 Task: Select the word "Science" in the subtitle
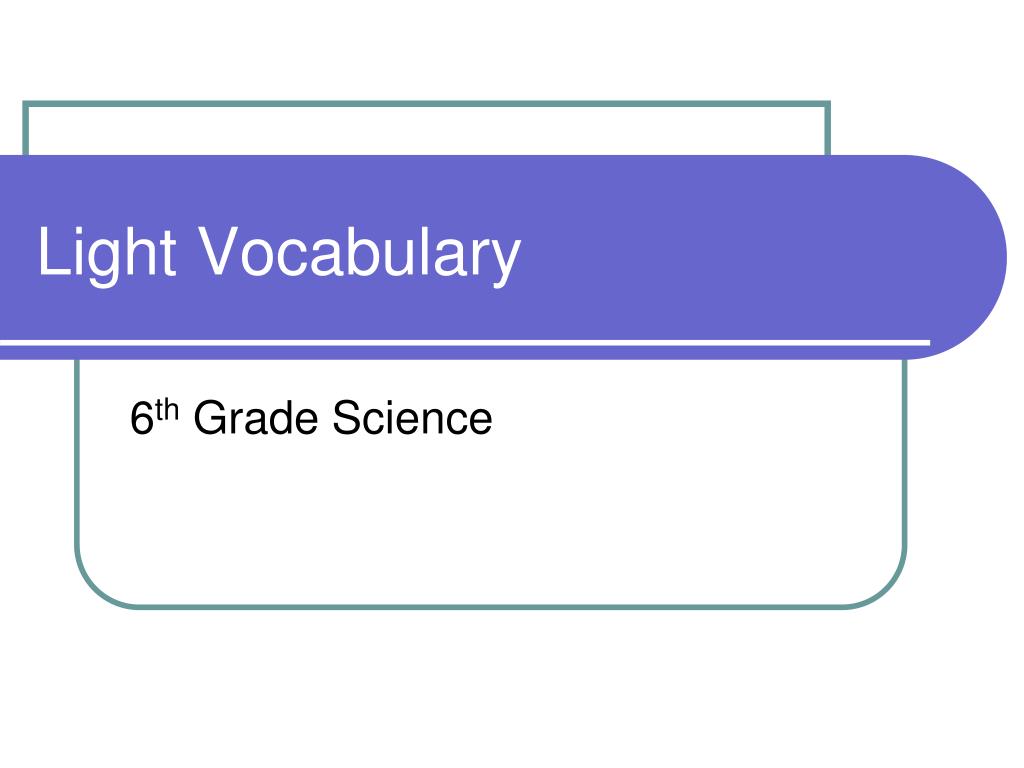(x=412, y=417)
